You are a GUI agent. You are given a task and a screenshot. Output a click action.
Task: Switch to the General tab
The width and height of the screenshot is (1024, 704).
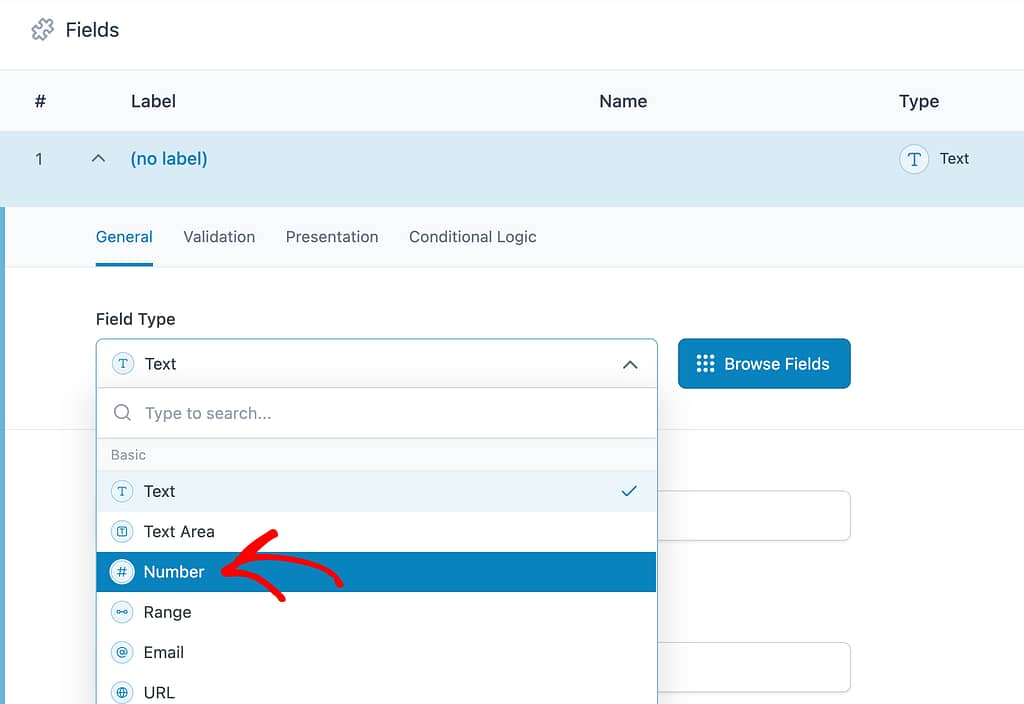pos(124,237)
